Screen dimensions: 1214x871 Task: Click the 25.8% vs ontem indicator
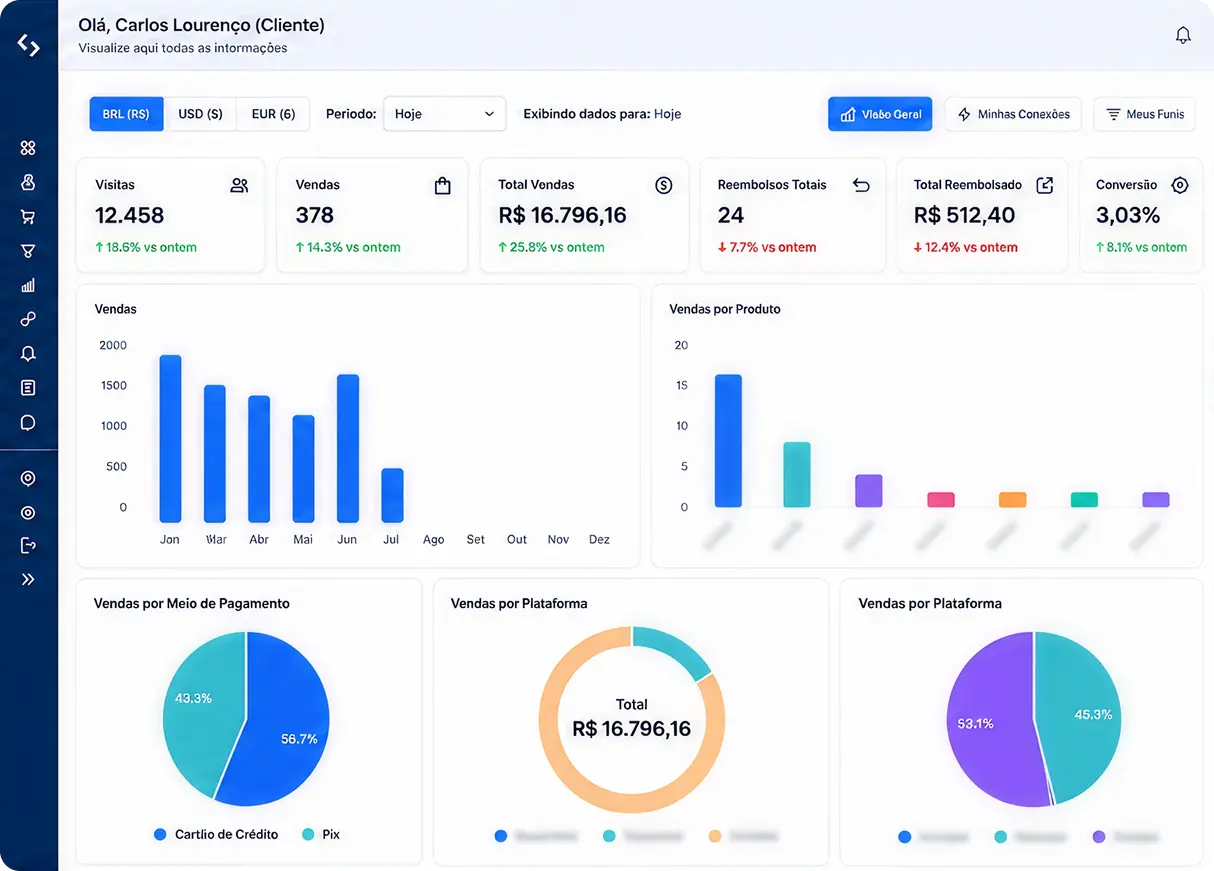pyautogui.click(x=551, y=247)
